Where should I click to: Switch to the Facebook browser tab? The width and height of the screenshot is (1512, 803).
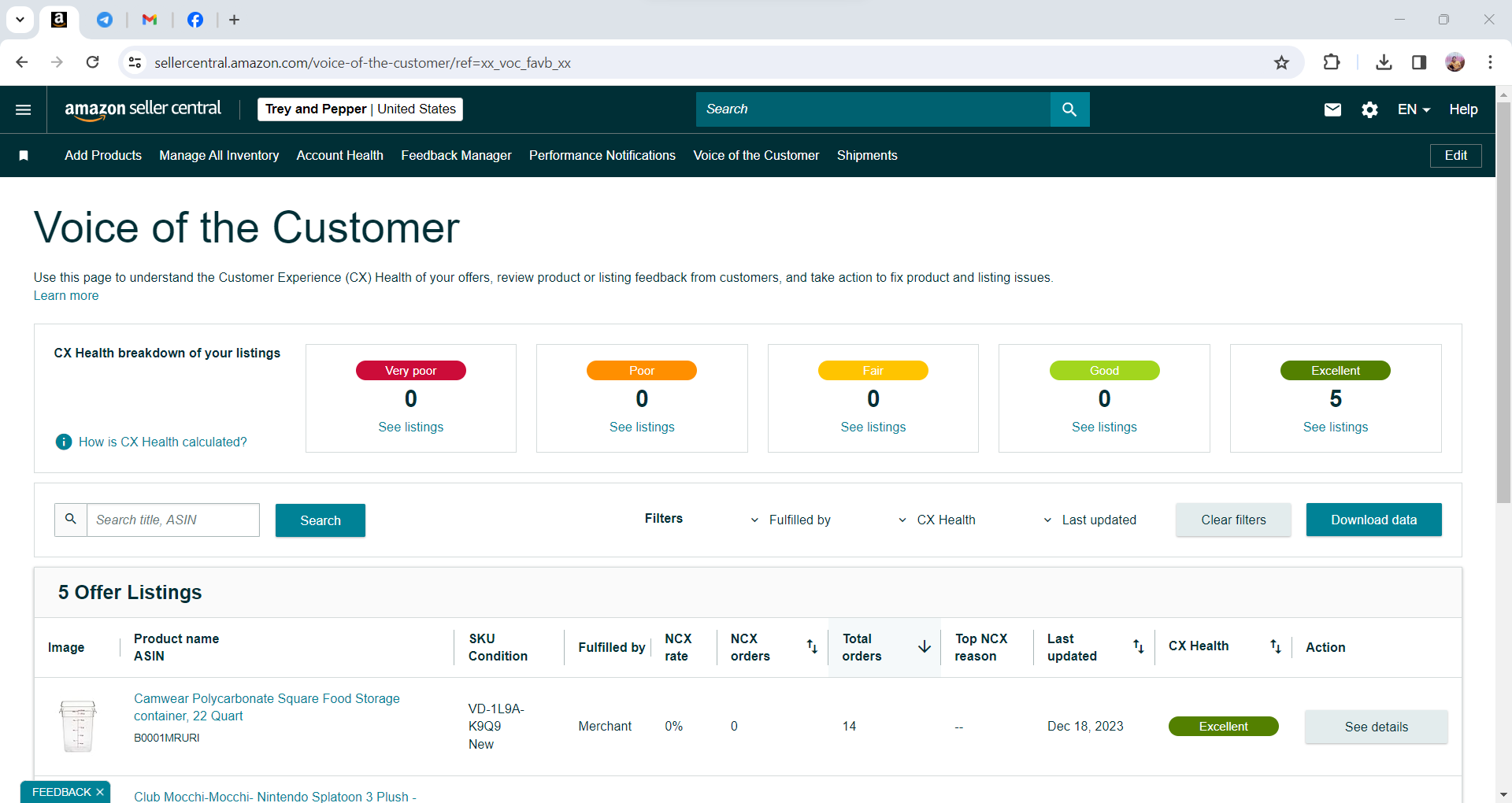[x=195, y=20]
